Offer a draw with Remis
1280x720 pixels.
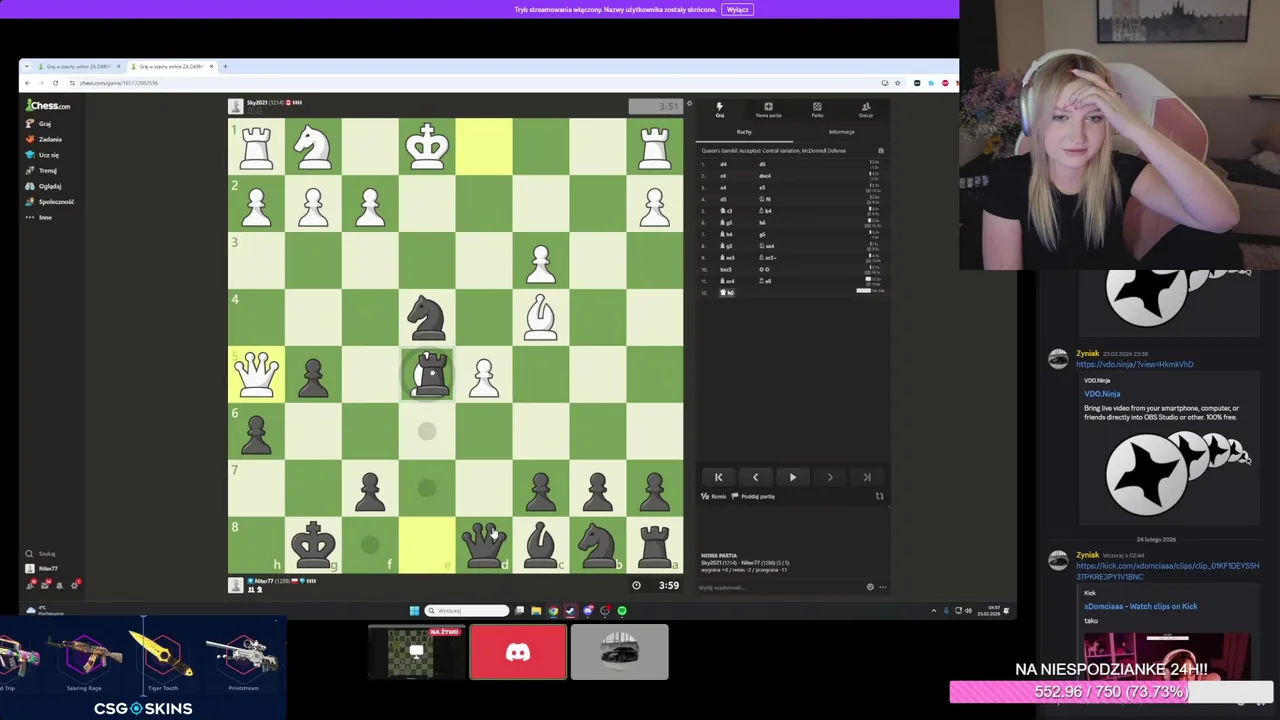click(713, 496)
